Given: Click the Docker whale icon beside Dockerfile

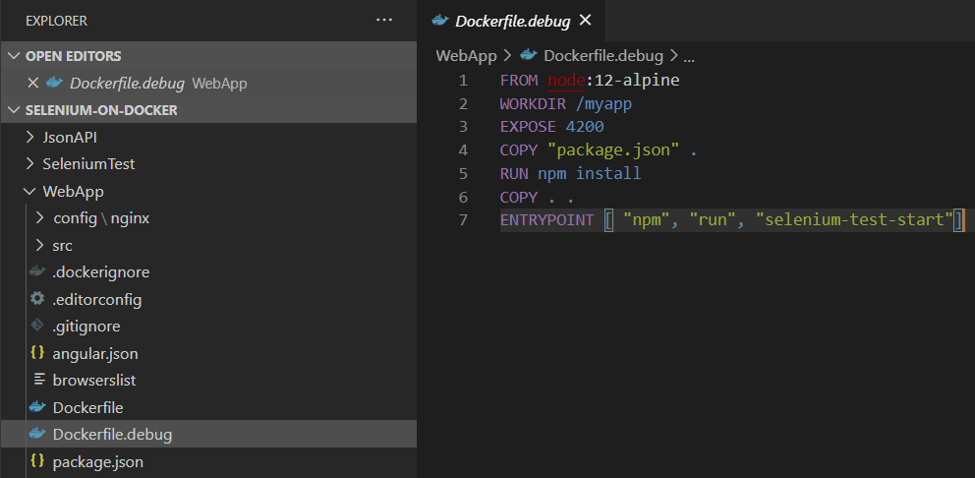Looking at the screenshot, I should tap(38, 407).
